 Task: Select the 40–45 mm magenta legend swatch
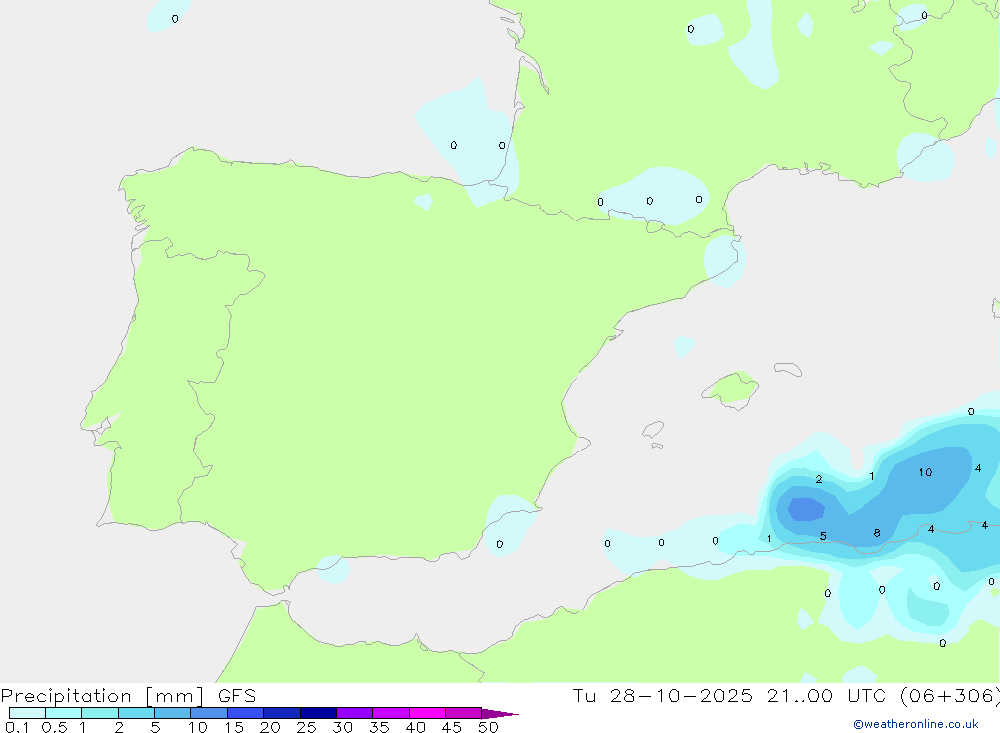(x=427, y=713)
